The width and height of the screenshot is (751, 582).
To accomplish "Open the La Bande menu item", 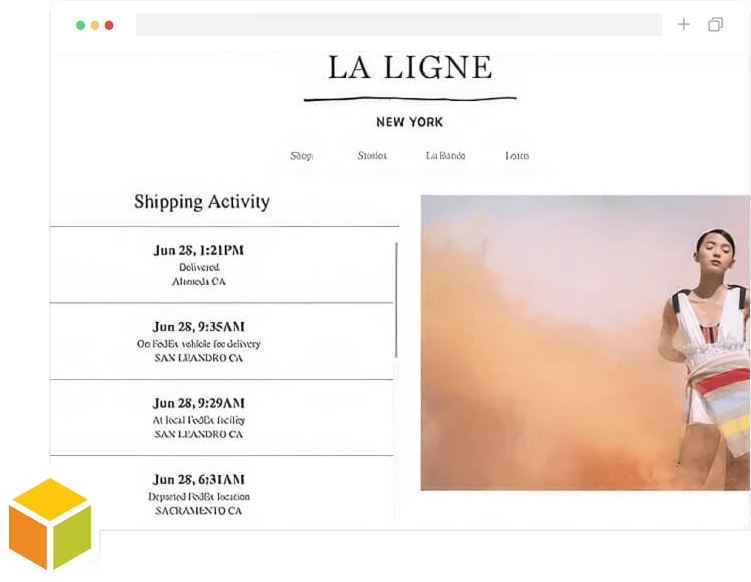I will [445, 156].
